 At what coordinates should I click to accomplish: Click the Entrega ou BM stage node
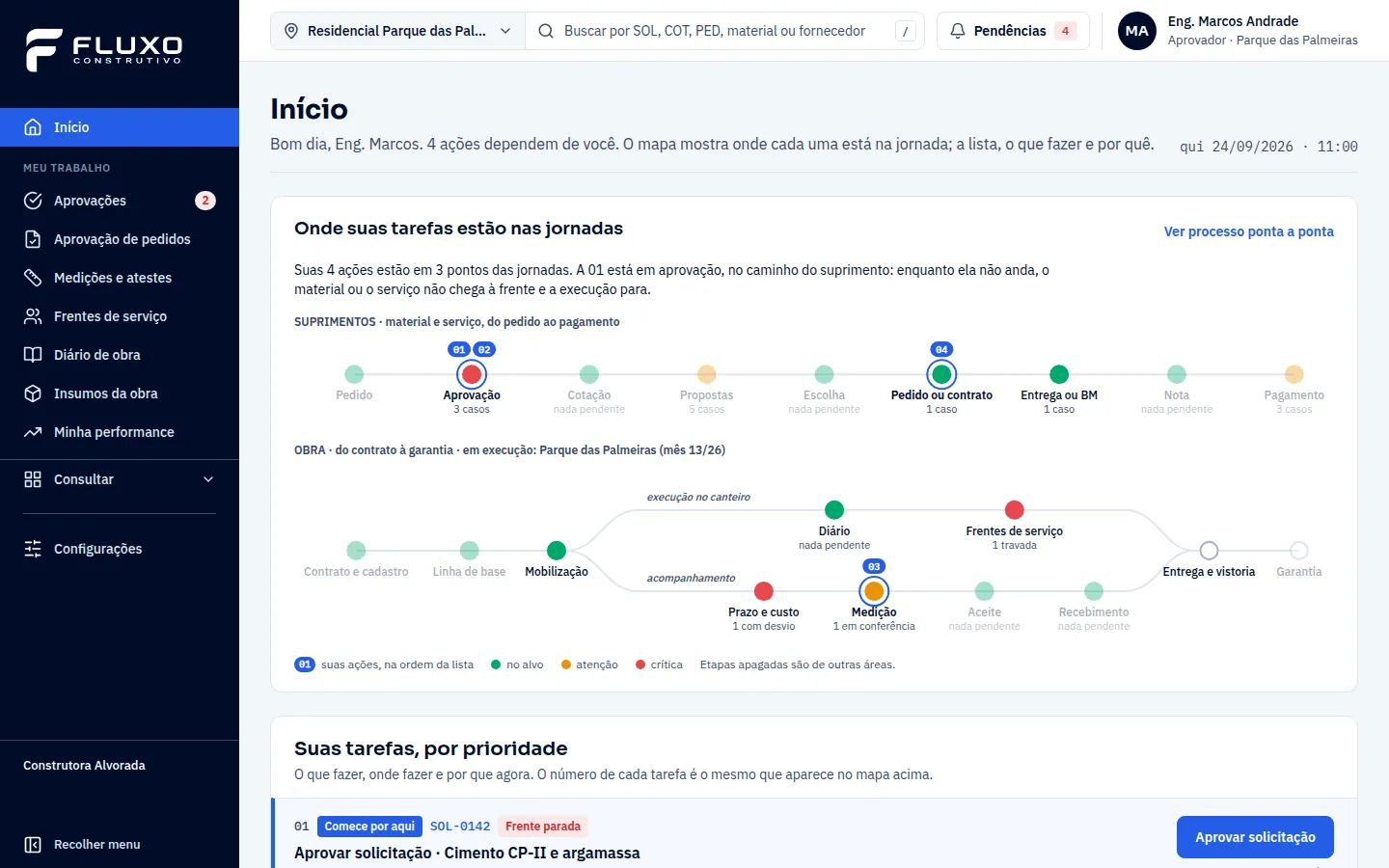click(1059, 374)
